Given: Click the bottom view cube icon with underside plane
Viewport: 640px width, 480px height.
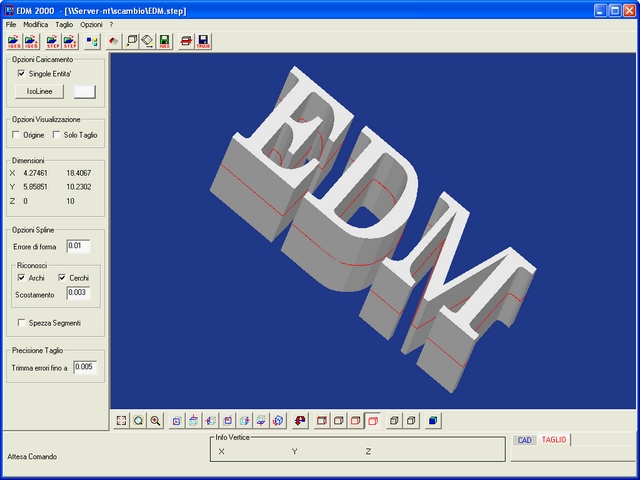Looking at the screenshot, I should (x=261, y=420).
